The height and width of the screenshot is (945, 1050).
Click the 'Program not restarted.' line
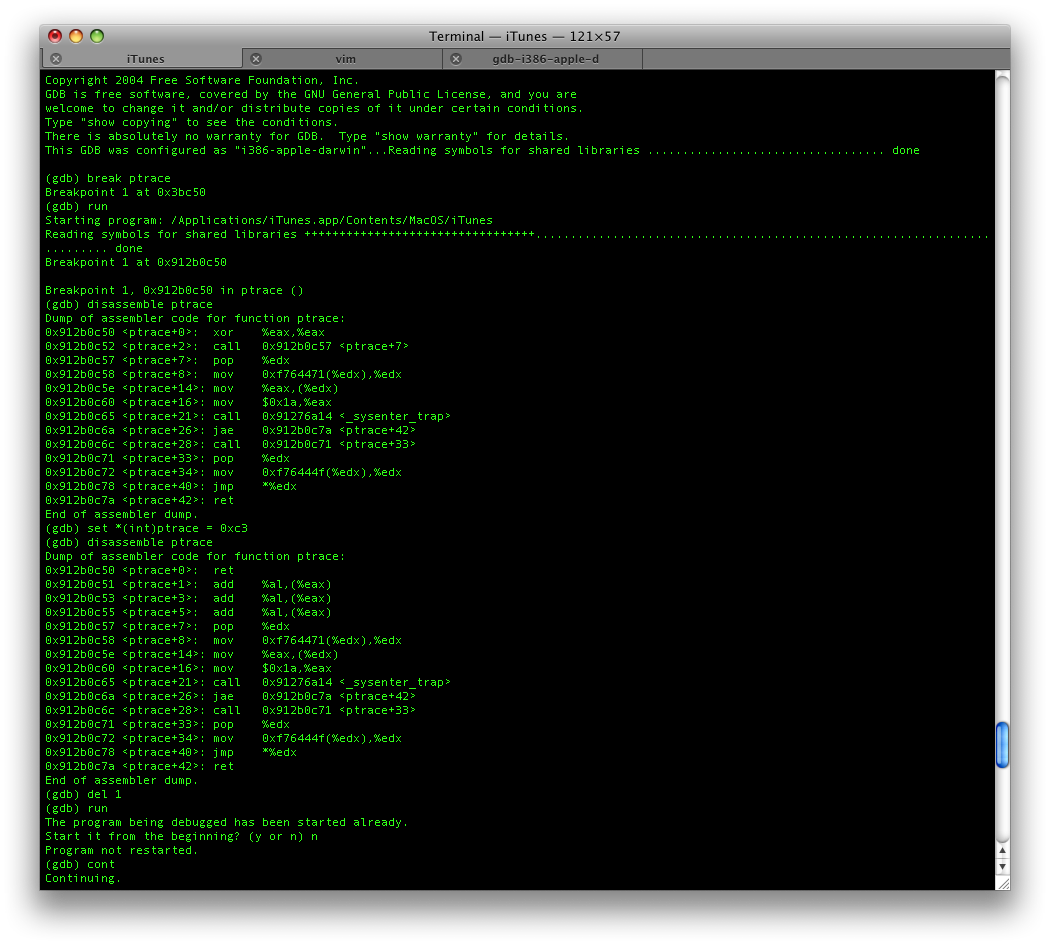pyautogui.click(x=122, y=851)
